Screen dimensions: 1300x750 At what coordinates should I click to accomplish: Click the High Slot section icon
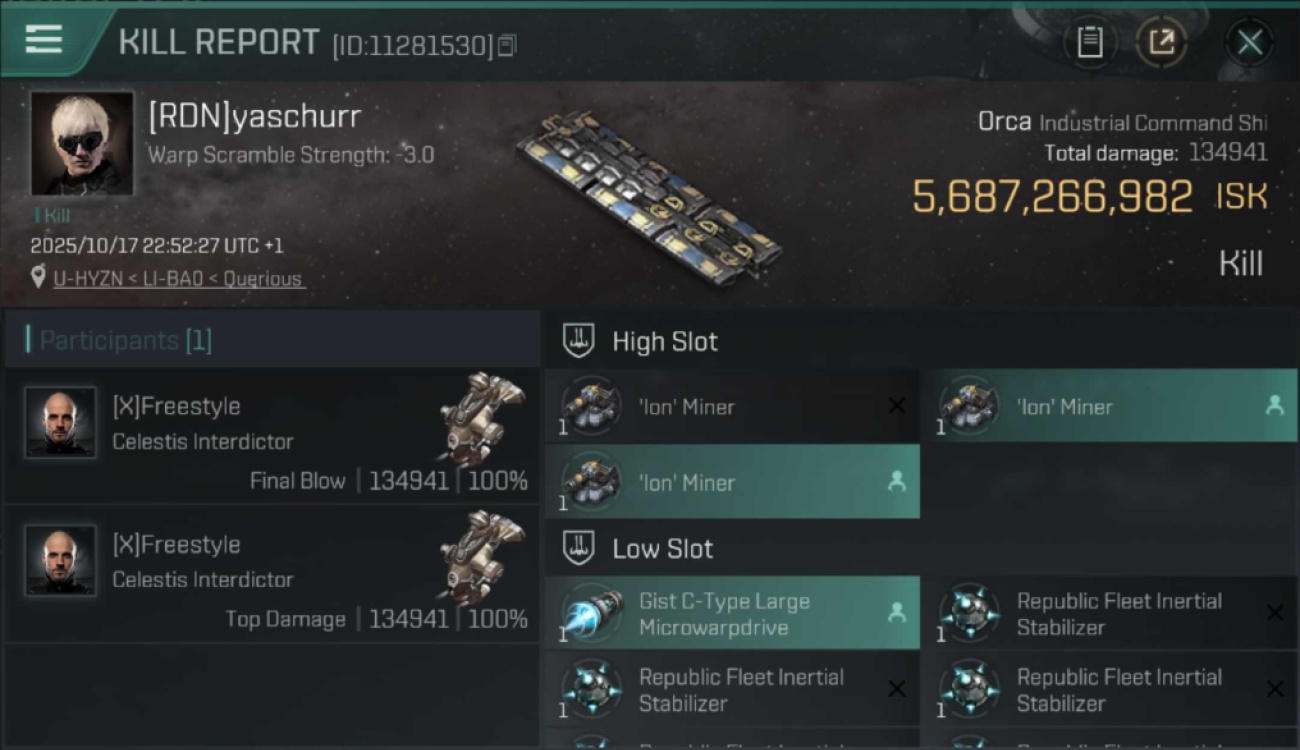[579, 341]
